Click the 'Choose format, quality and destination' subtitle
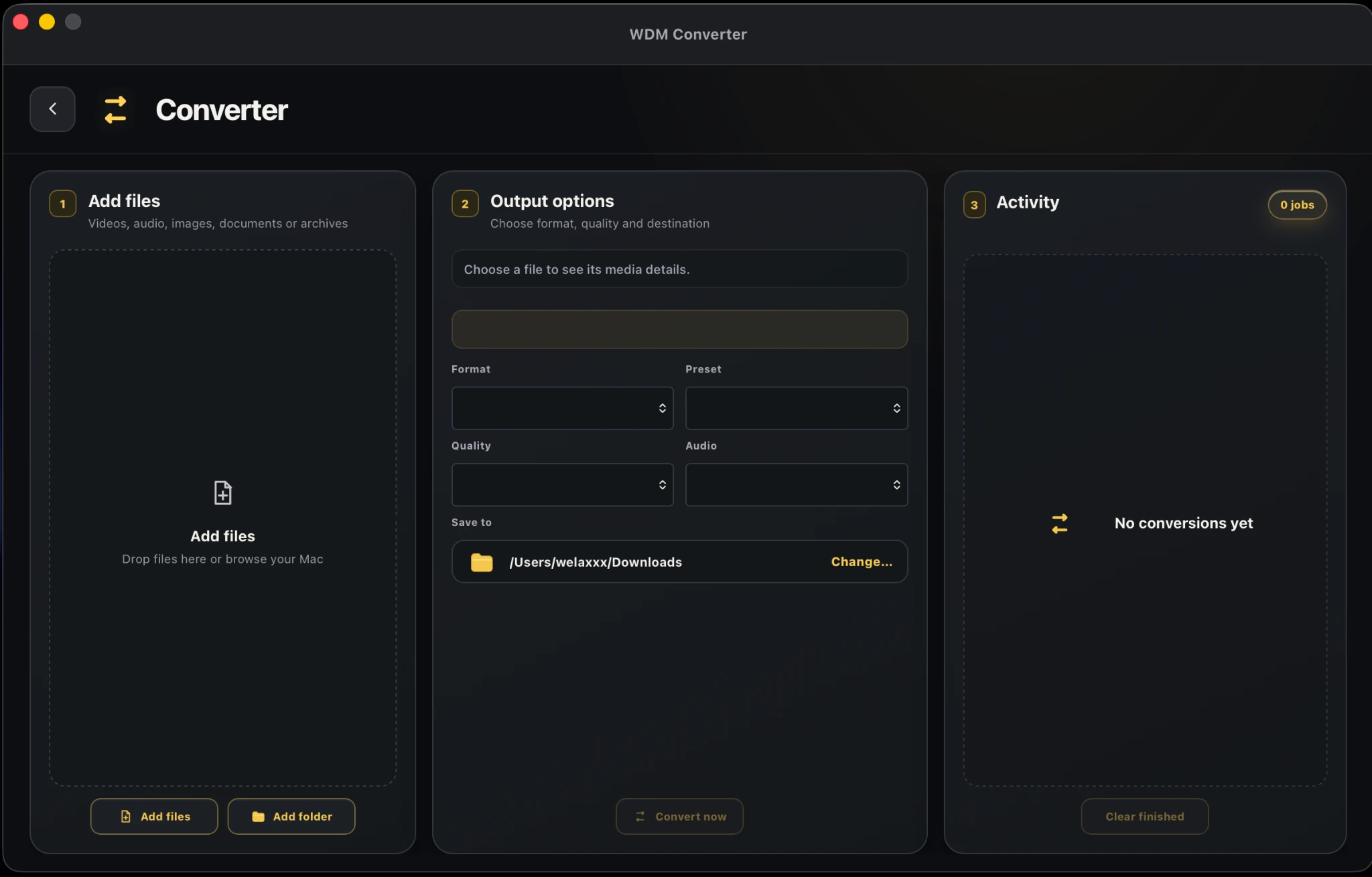Screen dimensions: 1372x877 tap(600, 224)
